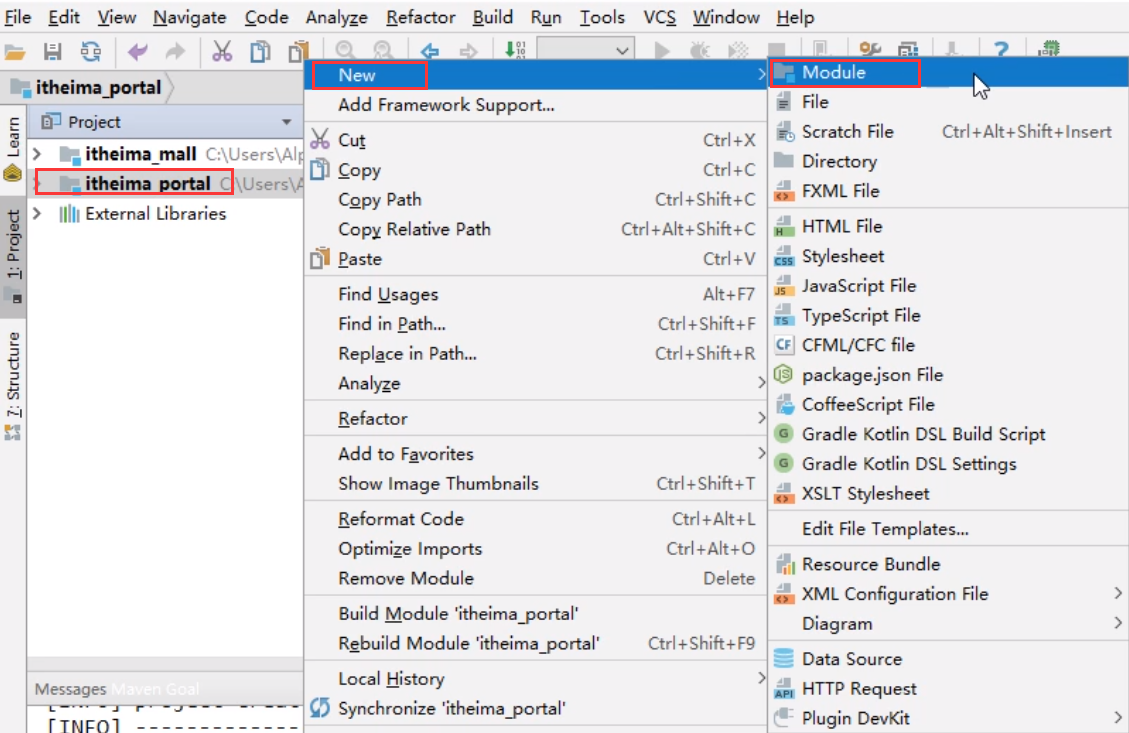Expand the Refactor context submenu
1129x733 pixels.
click(x=536, y=418)
